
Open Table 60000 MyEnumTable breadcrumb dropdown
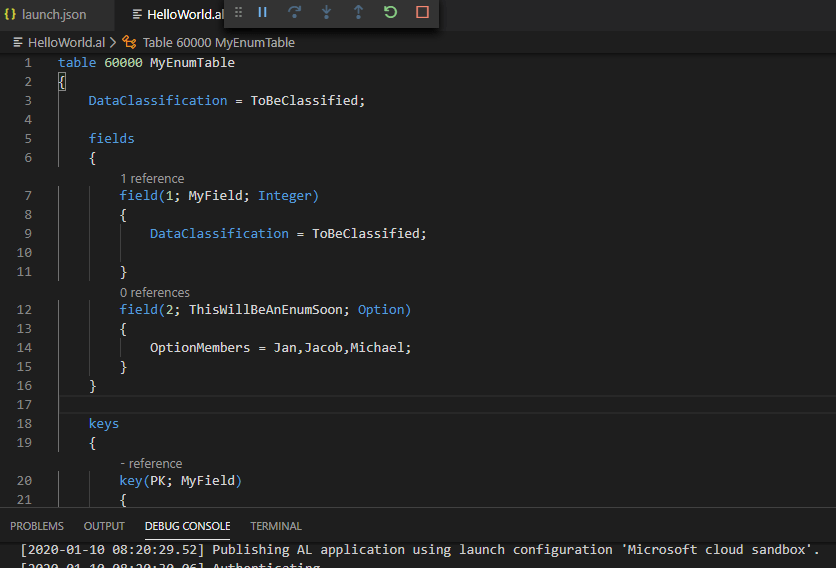pyautogui.click(x=218, y=43)
